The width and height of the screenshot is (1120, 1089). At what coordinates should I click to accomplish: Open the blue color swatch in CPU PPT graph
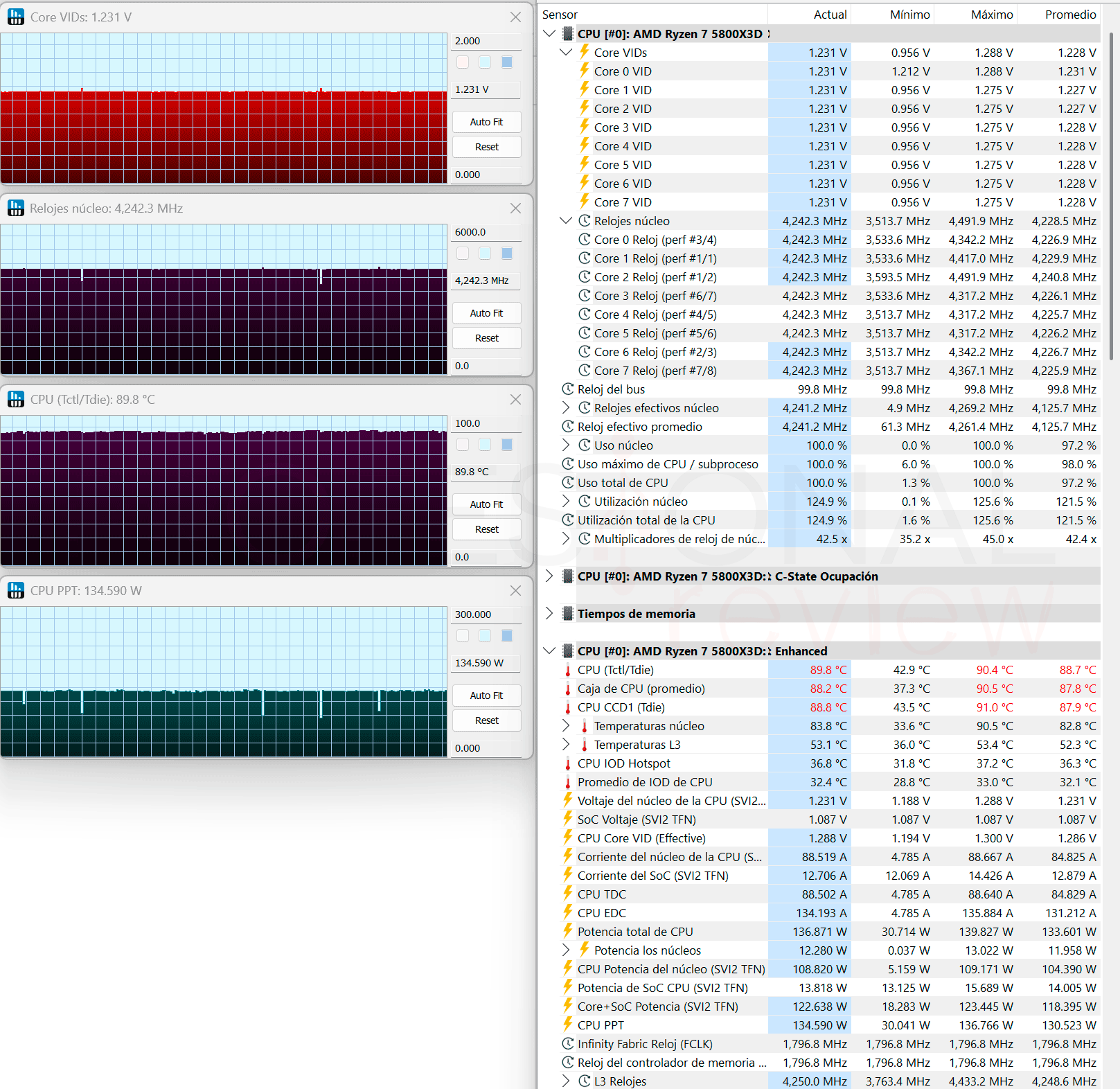pyautogui.click(x=507, y=636)
